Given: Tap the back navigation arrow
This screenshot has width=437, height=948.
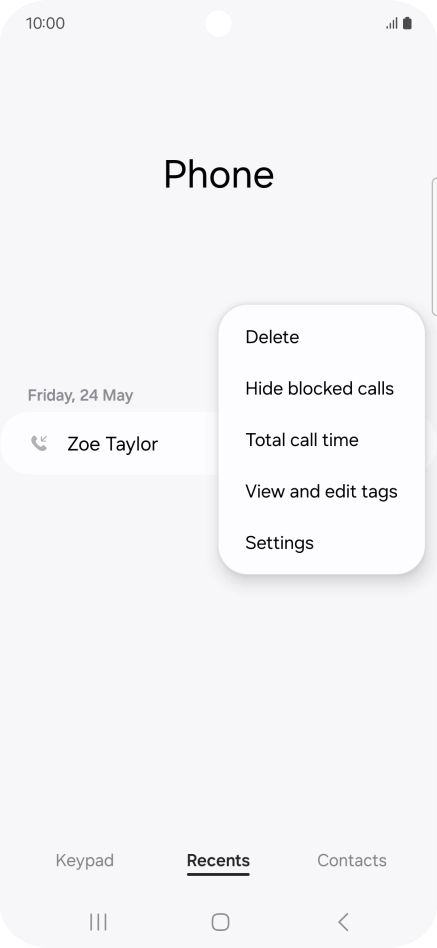Looking at the screenshot, I should pyautogui.click(x=343, y=922).
